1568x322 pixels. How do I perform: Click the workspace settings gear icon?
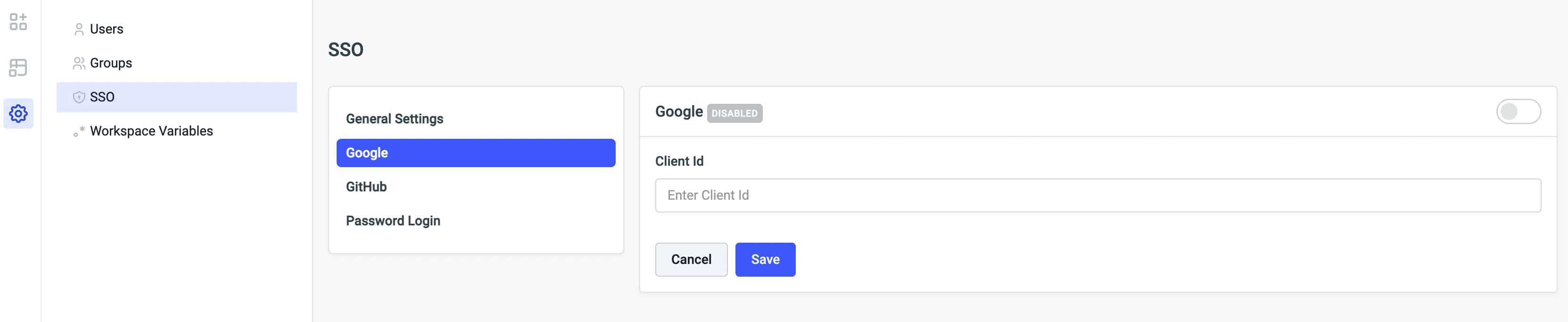pyautogui.click(x=18, y=113)
